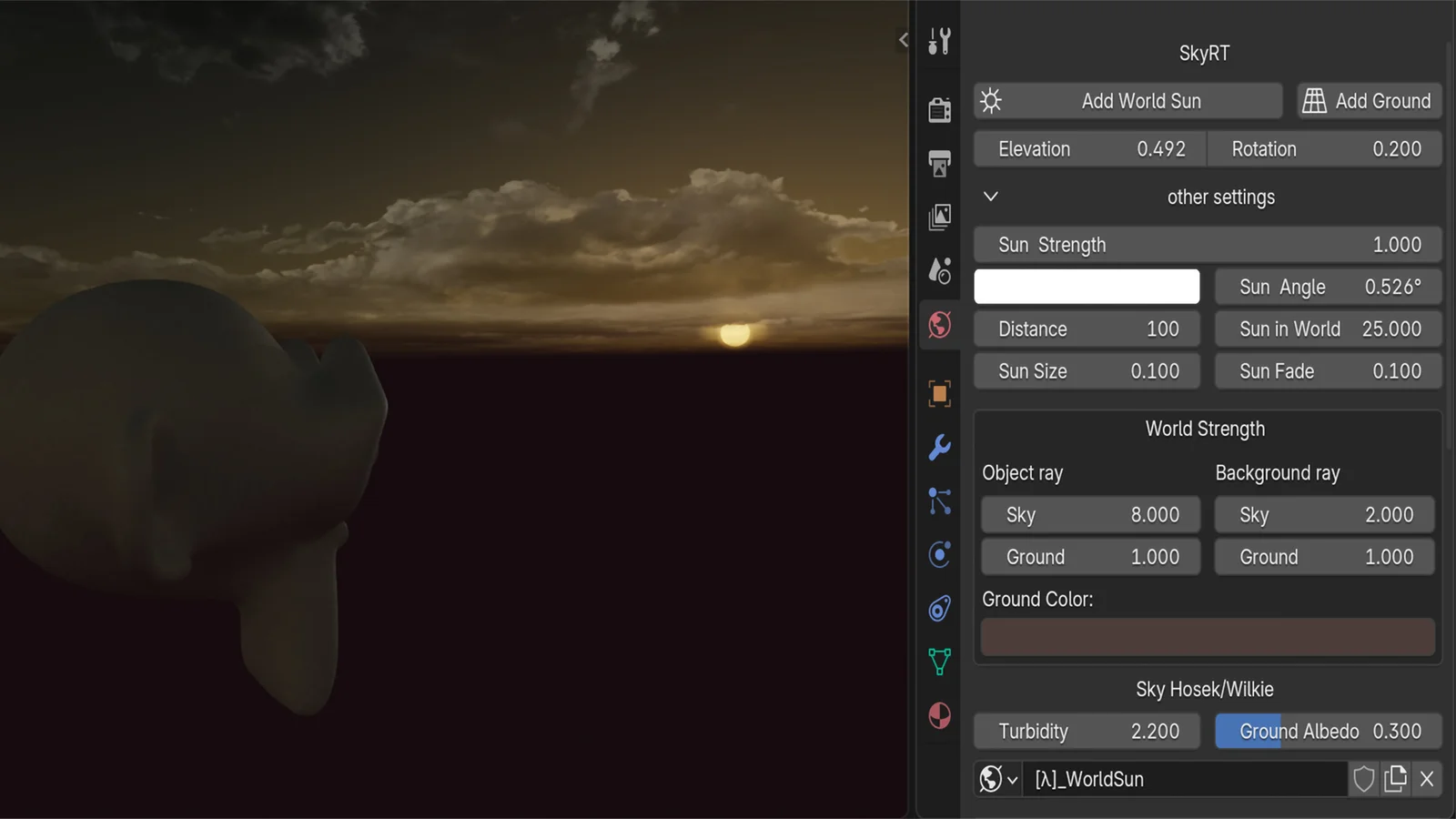Select the Object Data properties icon
Image resolution: width=1456 pixels, height=819 pixels.
coord(939,662)
